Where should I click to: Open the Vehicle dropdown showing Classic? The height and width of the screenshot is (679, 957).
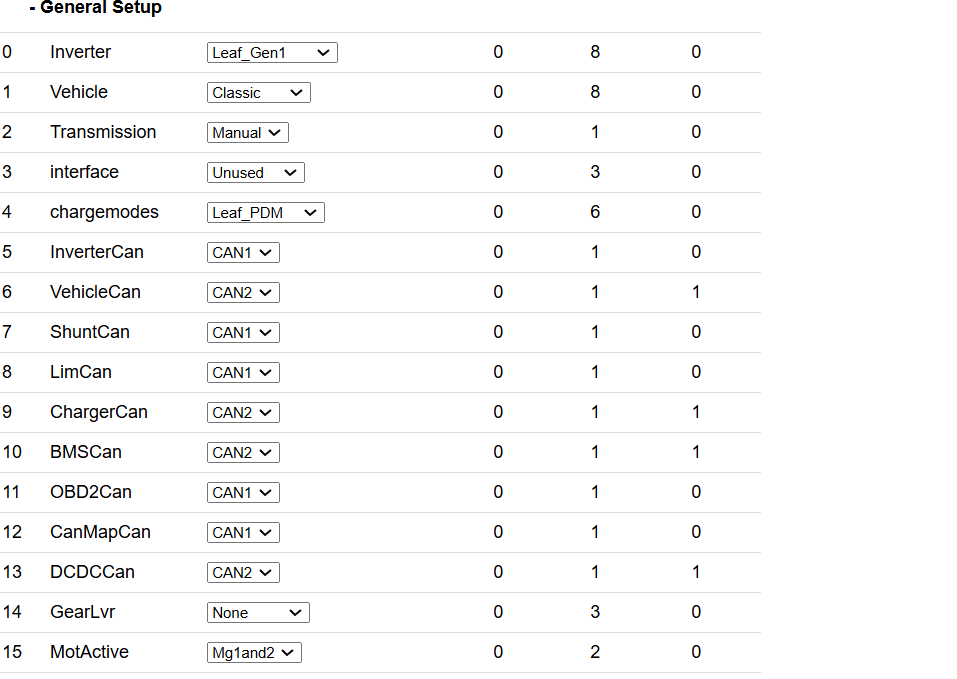click(x=259, y=93)
